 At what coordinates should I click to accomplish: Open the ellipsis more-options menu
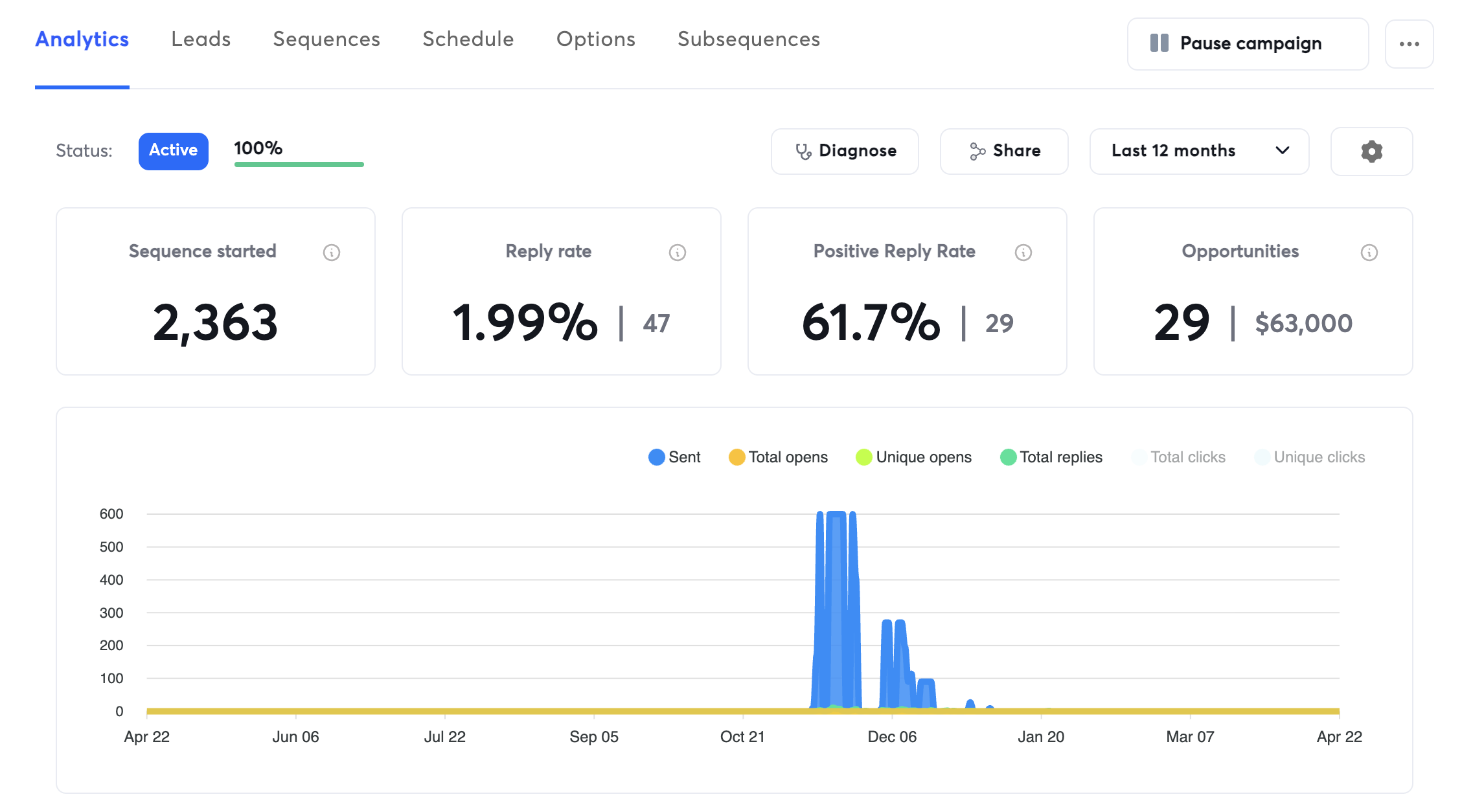pos(1409,43)
